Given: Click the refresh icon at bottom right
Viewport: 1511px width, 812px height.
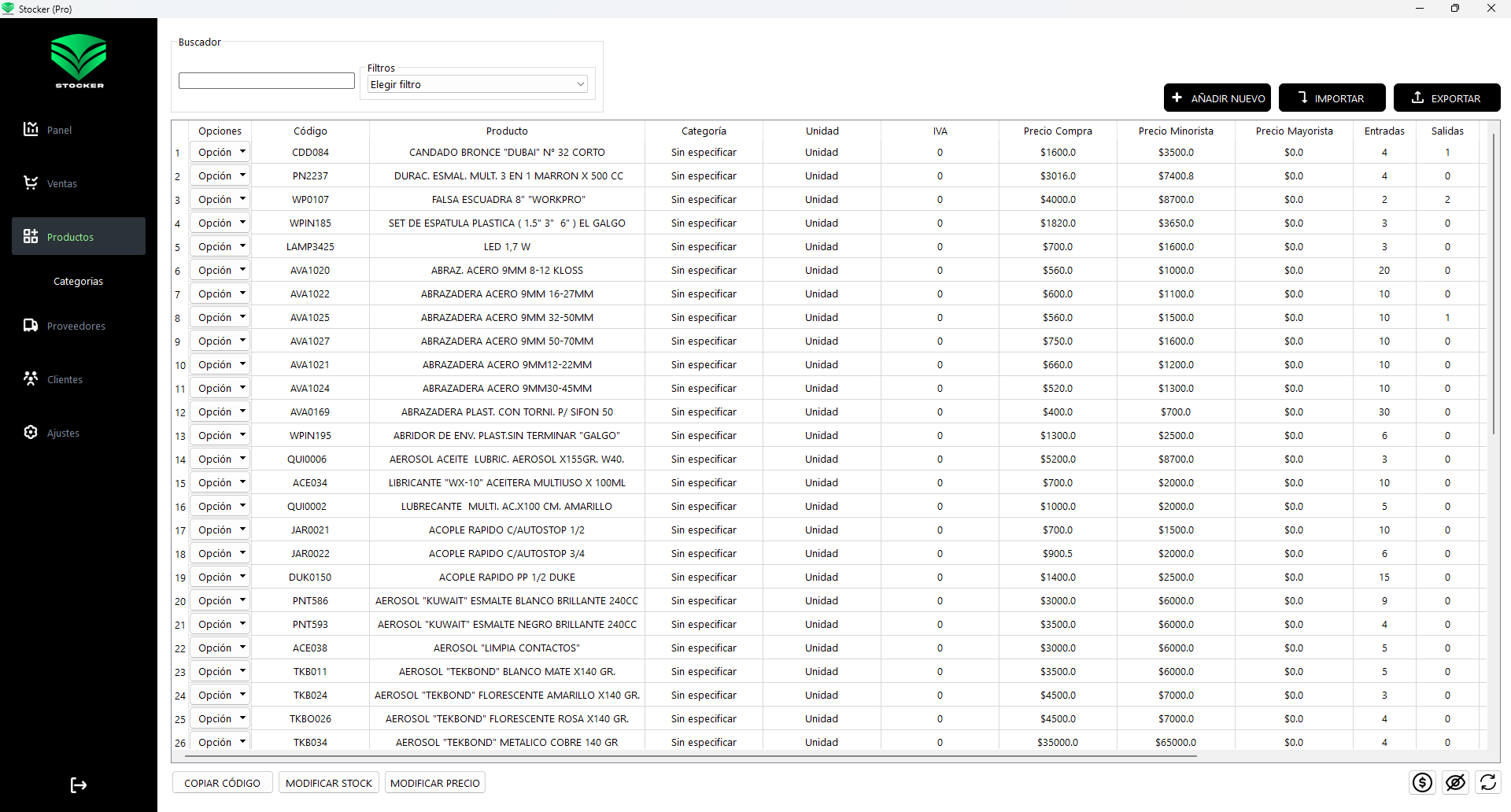Looking at the screenshot, I should coord(1488,782).
